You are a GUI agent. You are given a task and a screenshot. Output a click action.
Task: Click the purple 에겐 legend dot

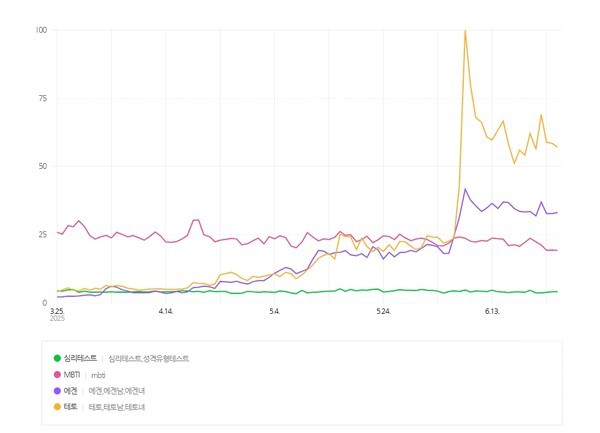click(x=56, y=390)
